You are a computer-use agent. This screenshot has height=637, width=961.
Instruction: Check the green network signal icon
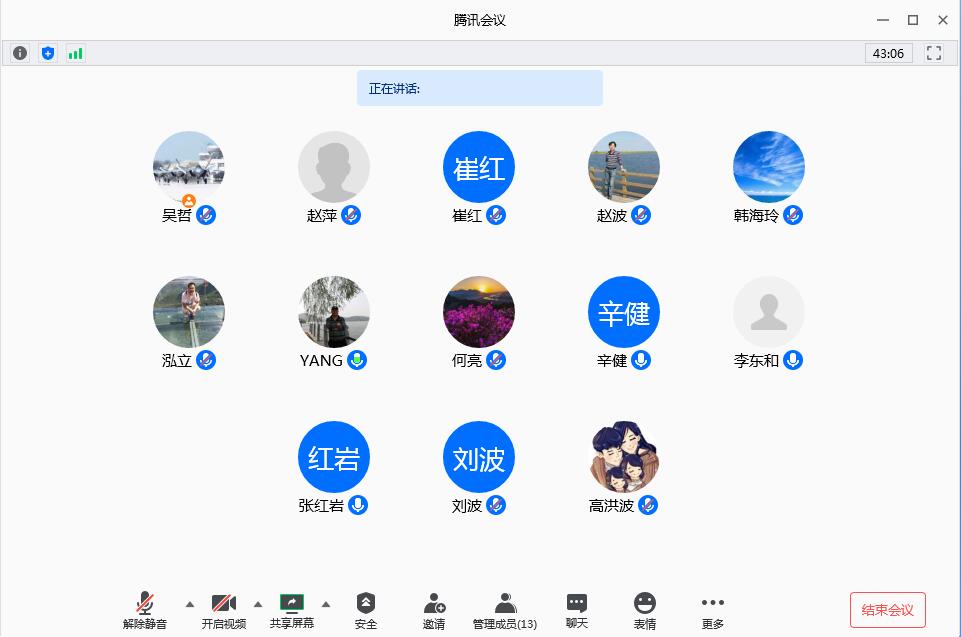[x=75, y=53]
